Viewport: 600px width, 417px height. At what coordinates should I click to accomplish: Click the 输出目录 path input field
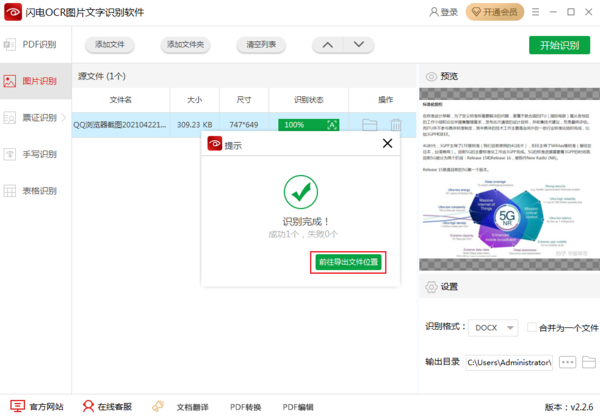510,362
